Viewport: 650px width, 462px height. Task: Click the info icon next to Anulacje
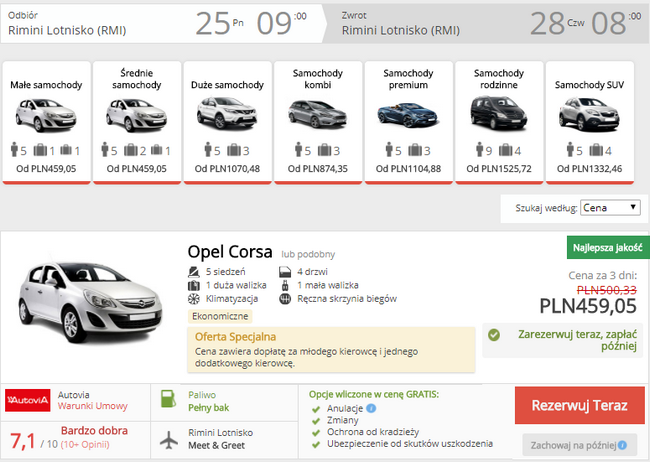click(371, 408)
